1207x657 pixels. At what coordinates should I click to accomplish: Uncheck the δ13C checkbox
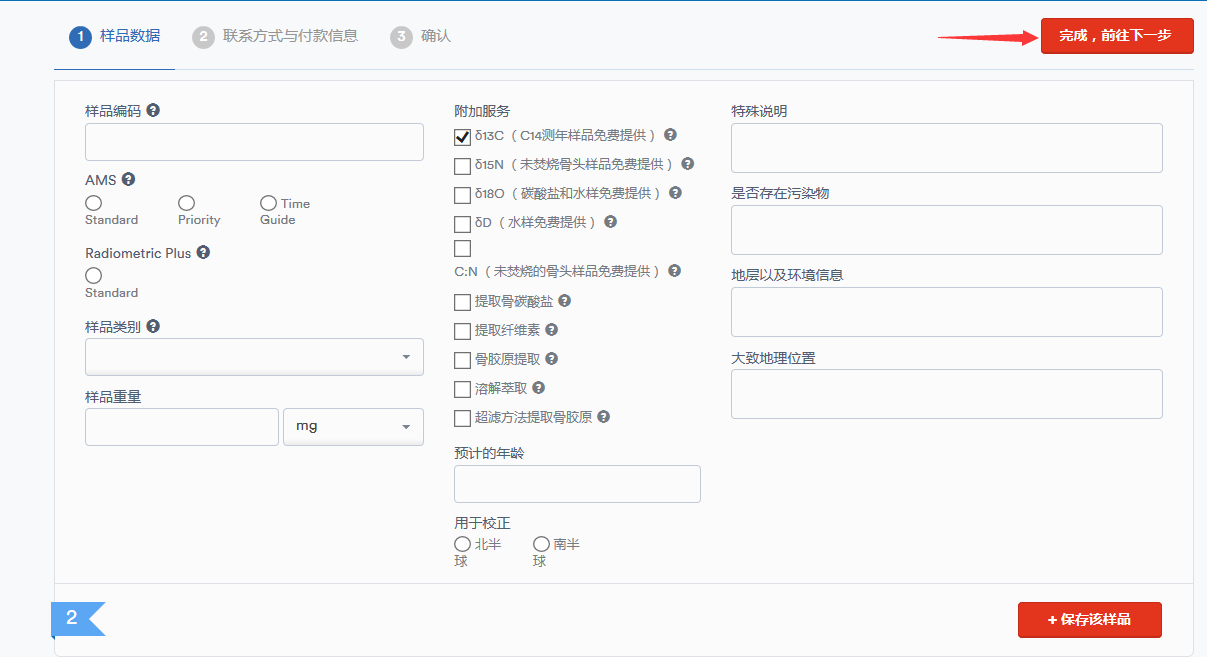[x=462, y=137]
